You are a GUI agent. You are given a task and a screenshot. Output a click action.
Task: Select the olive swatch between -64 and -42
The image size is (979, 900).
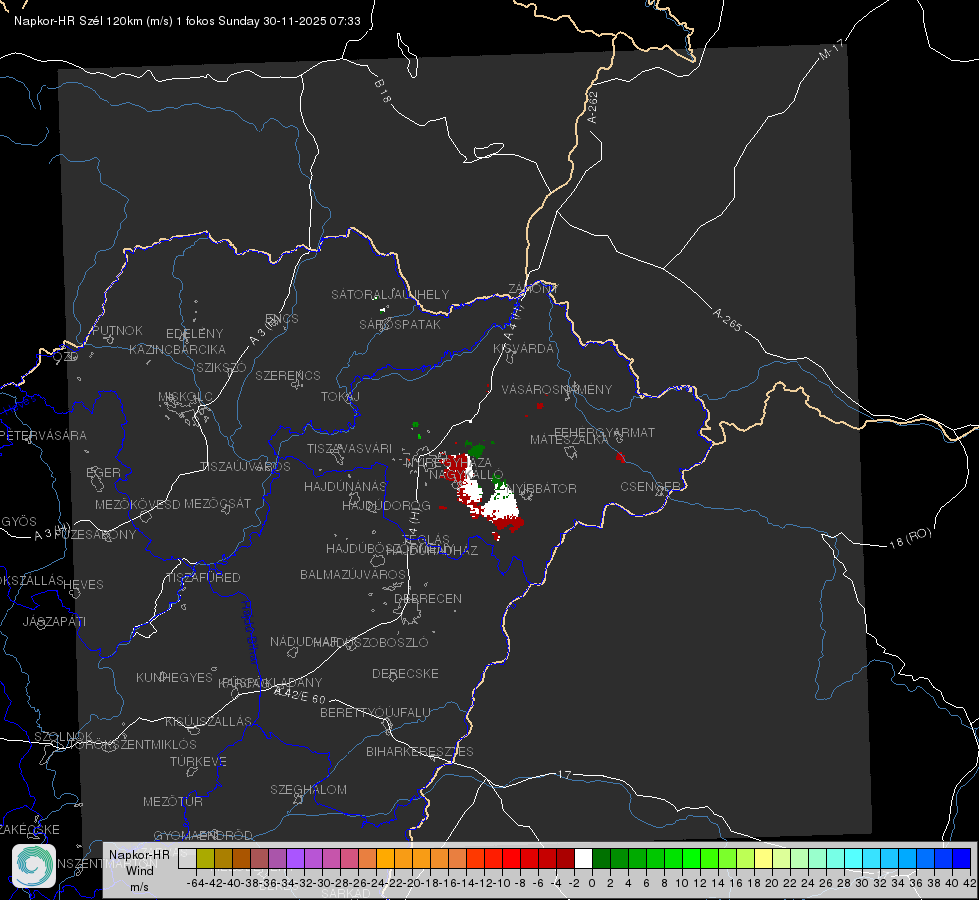coord(205,858)
